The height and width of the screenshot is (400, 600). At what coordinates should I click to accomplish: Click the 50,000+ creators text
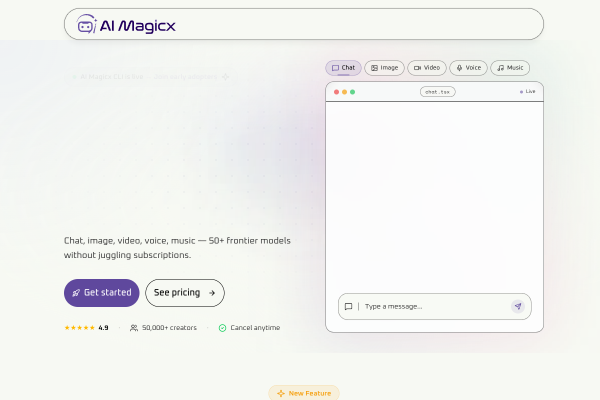click(x=169, y=328)
